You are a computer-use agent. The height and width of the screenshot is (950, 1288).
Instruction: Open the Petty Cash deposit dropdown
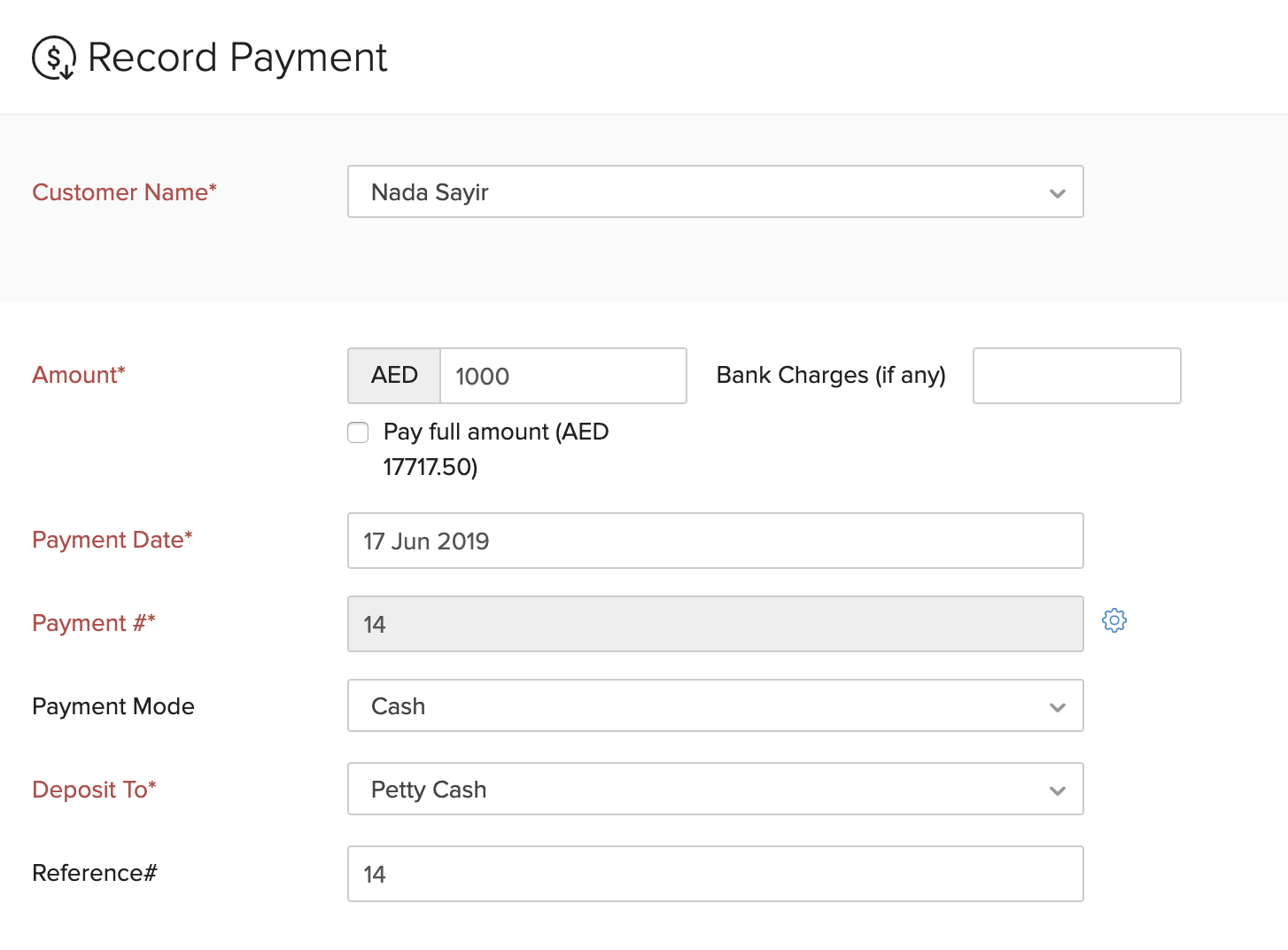pos(700,790)
